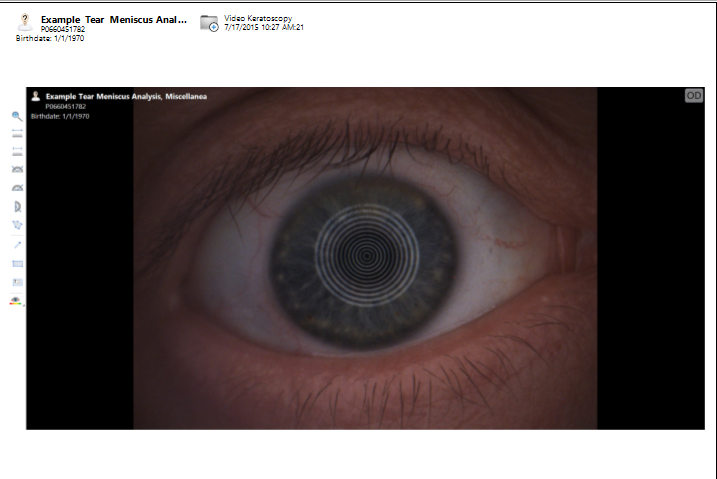
Task: Click the text label annotation tool
Action: click(17, 282)
